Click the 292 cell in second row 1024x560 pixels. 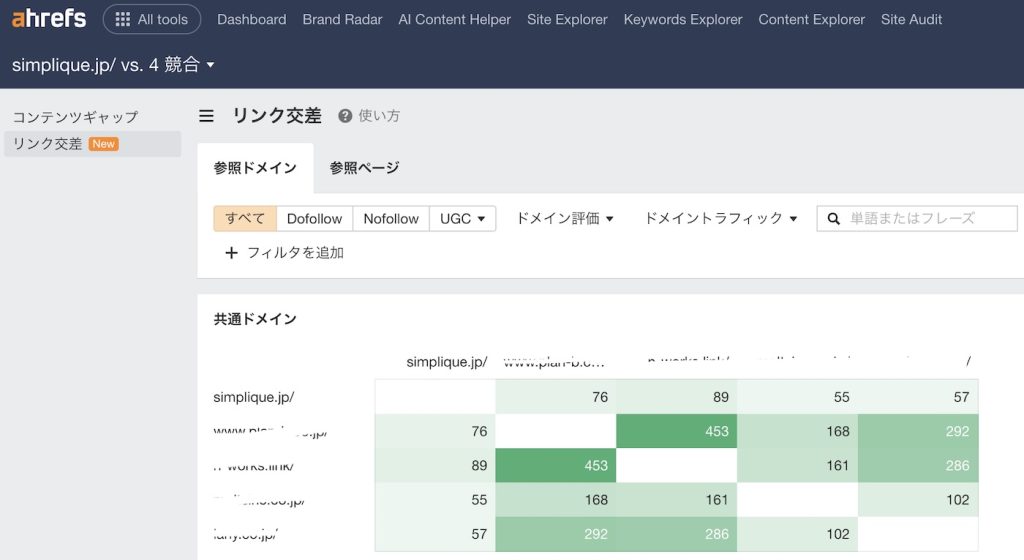tap(918, 431)
